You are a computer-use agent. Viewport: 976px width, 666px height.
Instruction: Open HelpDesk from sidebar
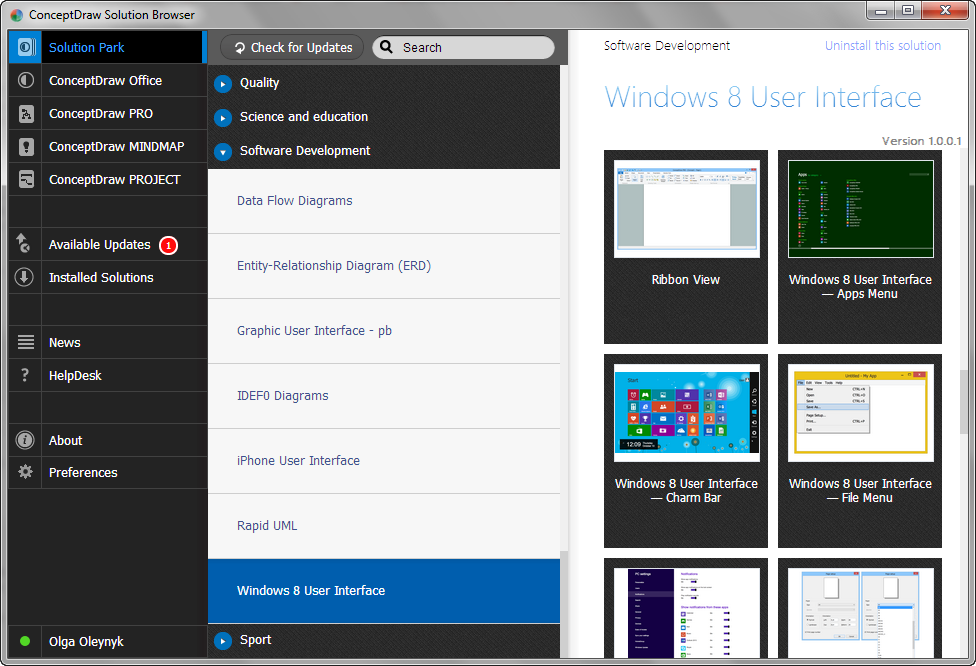[x=107, y=375]
